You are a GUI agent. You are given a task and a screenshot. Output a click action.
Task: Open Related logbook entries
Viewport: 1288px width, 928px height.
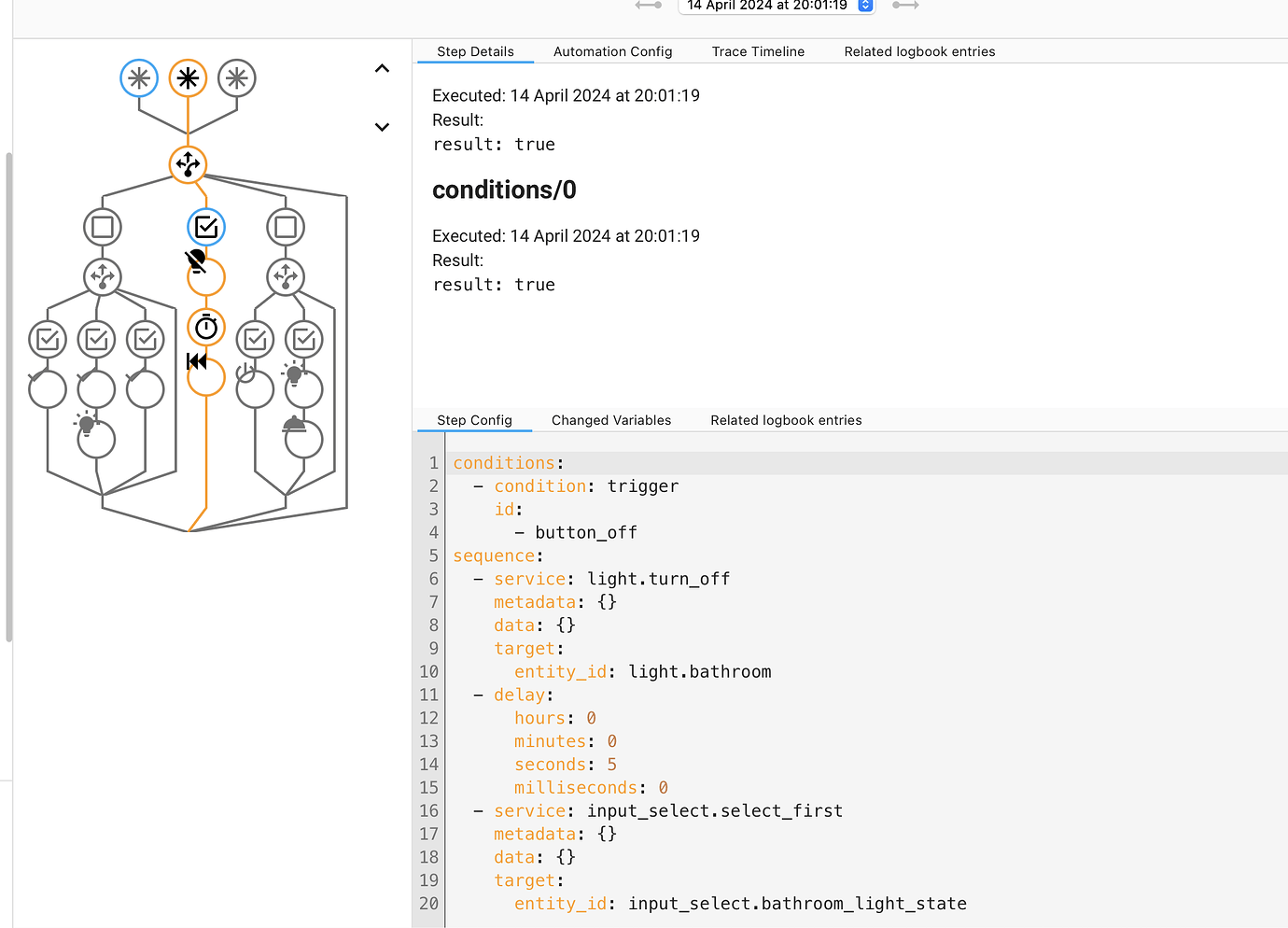coord(919,51)
